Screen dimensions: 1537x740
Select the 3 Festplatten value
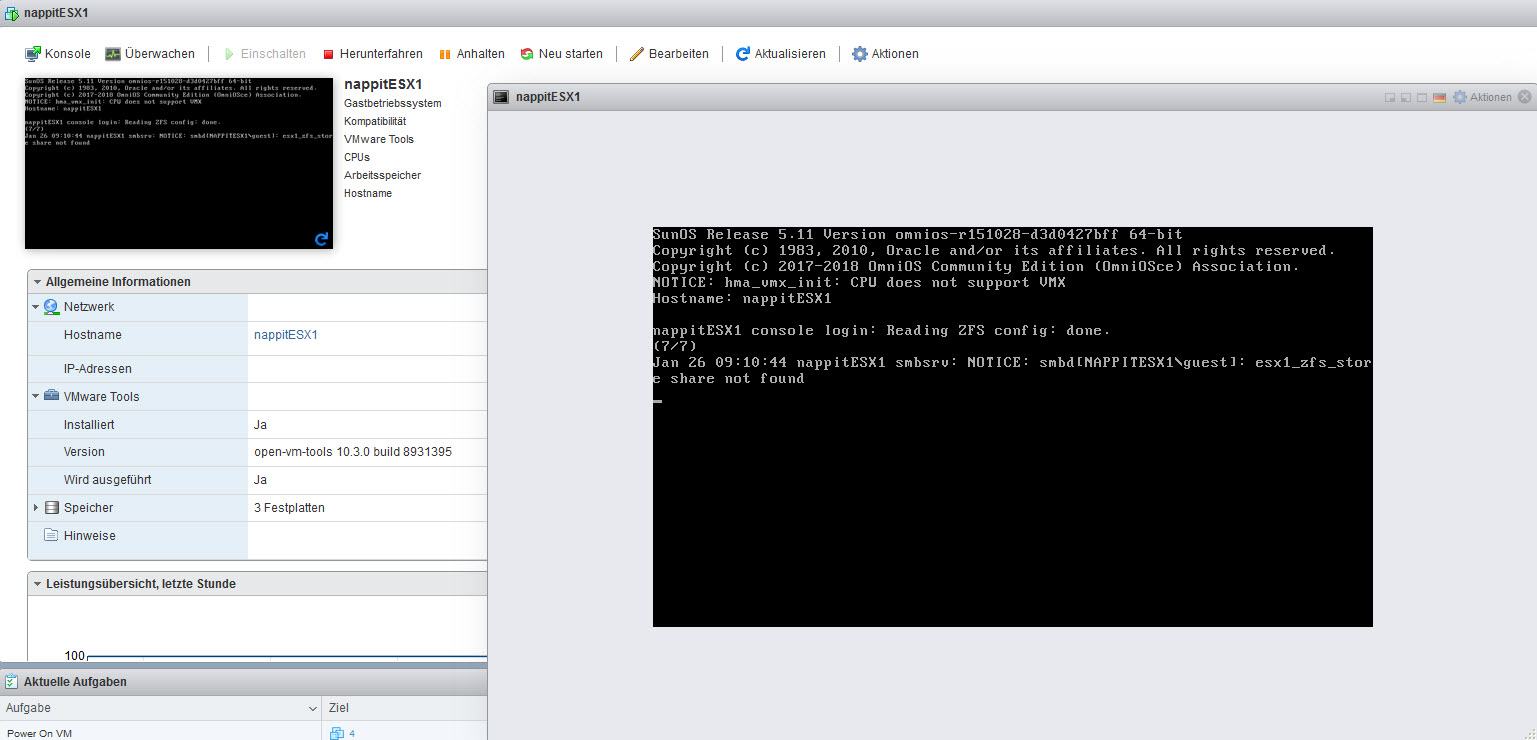coord(289,508)
